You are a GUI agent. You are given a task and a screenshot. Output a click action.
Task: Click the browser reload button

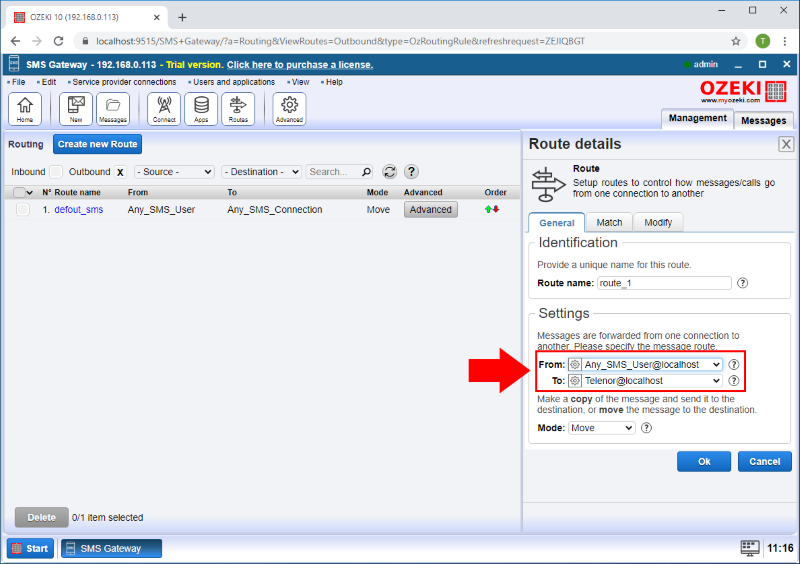tap(59, 41)
